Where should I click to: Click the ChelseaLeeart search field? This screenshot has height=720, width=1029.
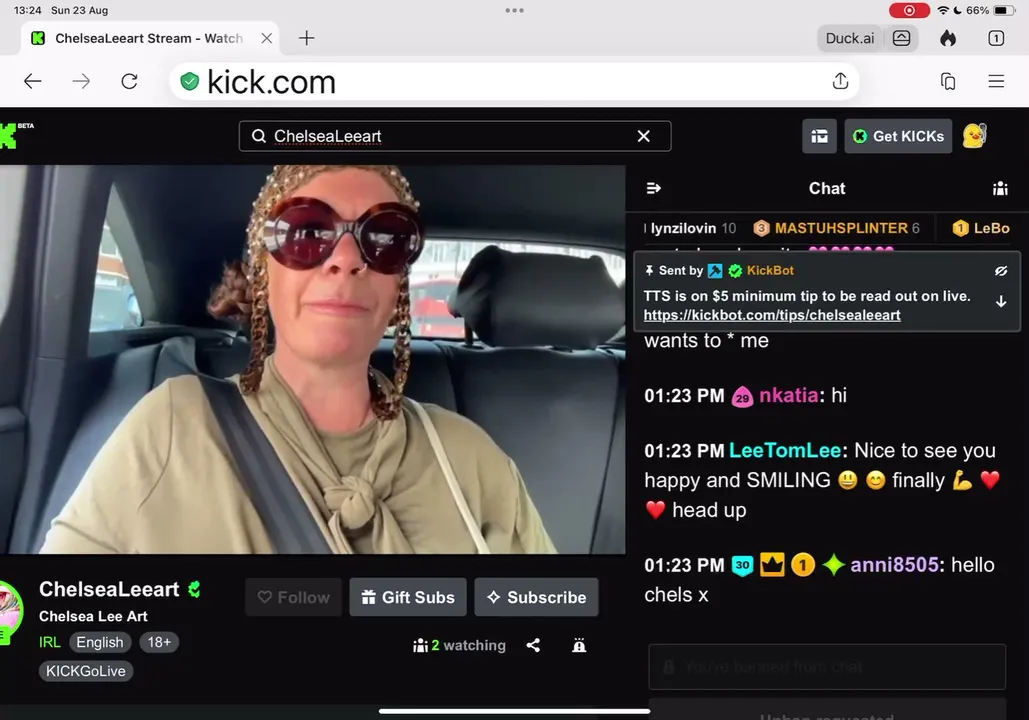455,136
